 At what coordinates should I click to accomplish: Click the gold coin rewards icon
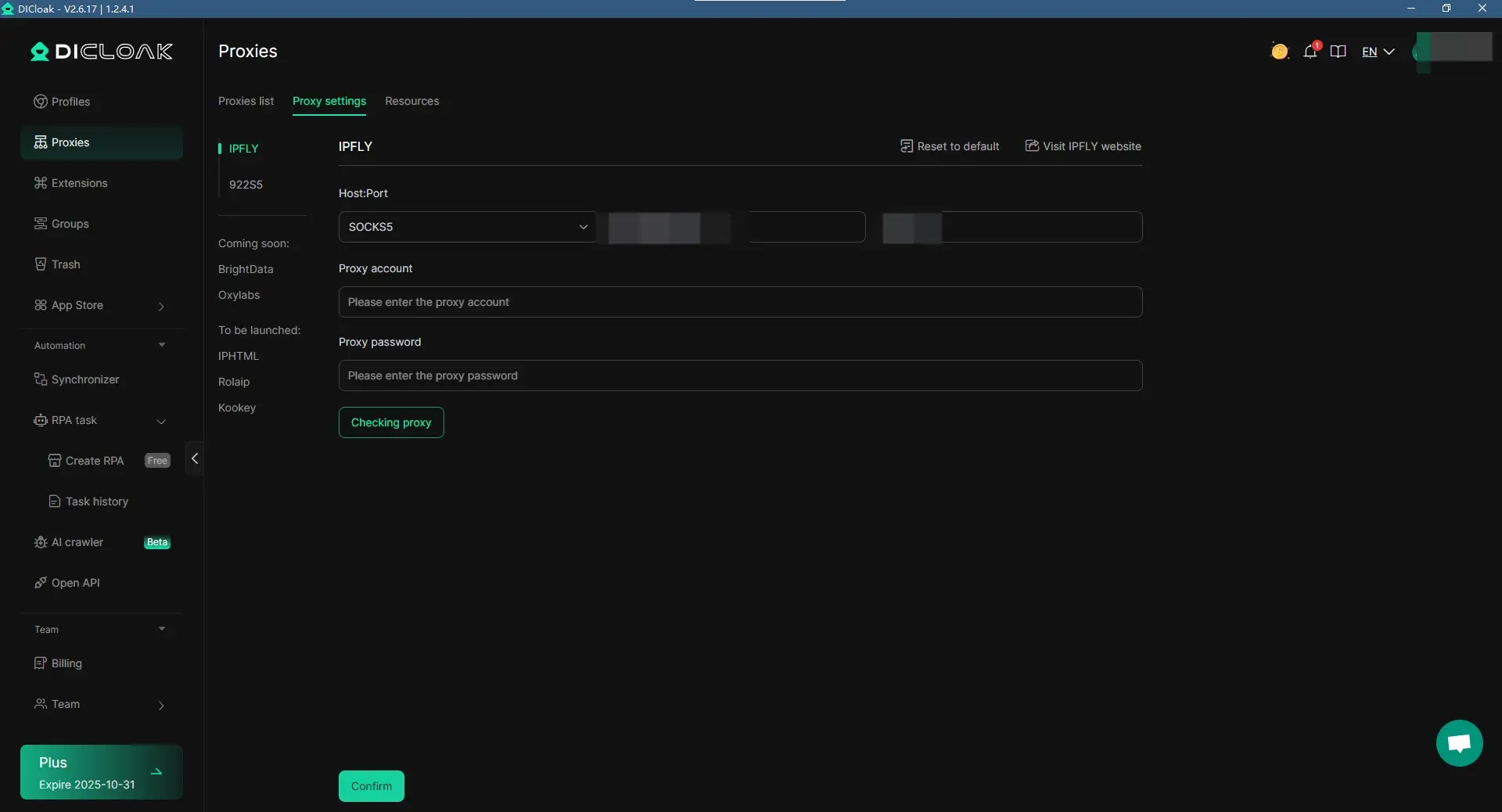point(1279,52)
